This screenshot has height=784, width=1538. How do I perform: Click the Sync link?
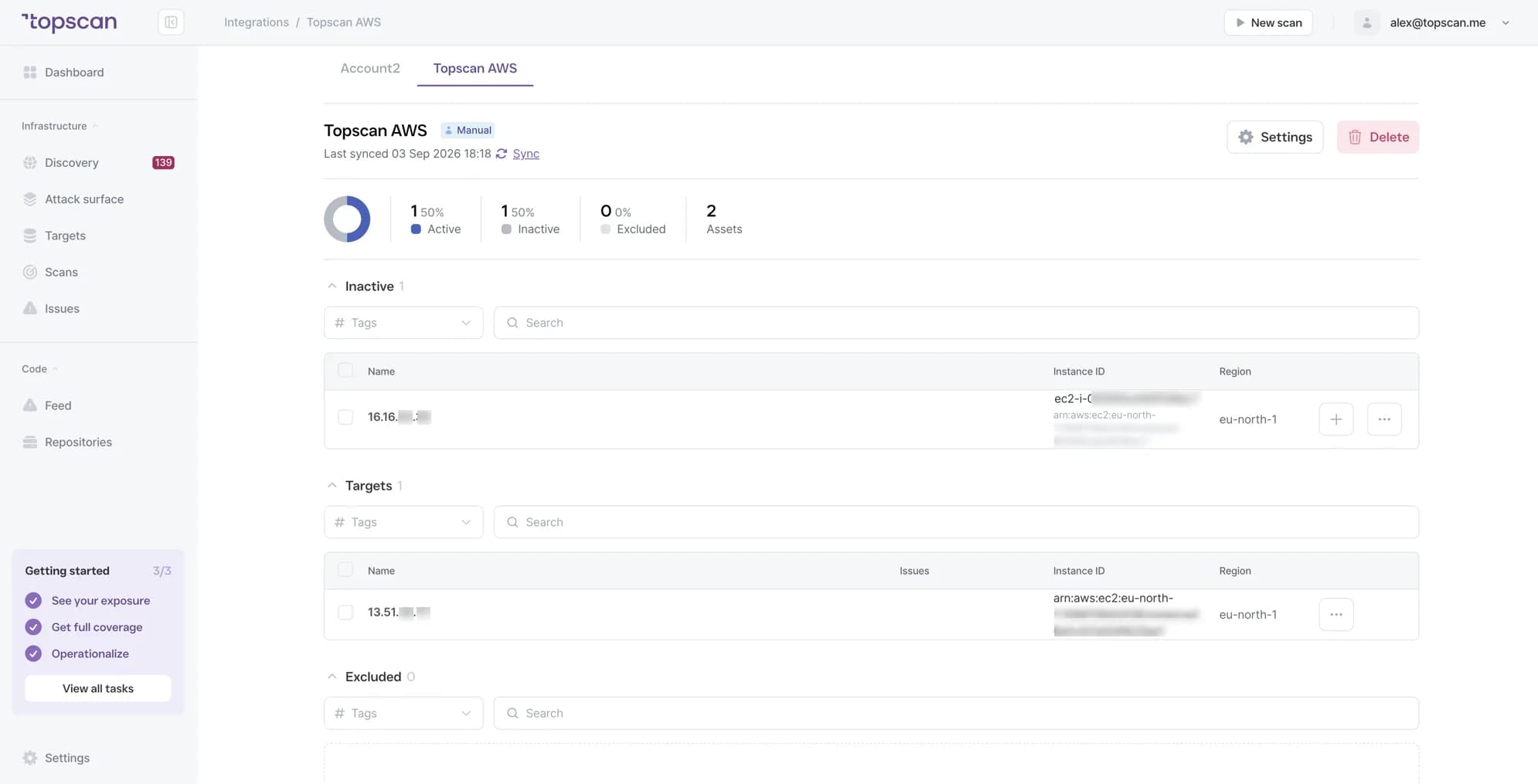tap(526, 154)
